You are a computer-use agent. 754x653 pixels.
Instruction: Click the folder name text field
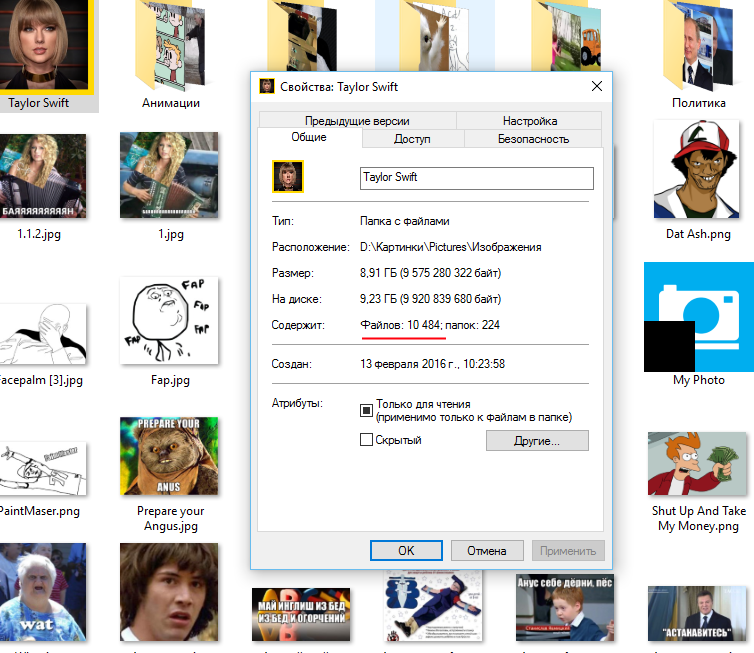click(x=476, y=178)
